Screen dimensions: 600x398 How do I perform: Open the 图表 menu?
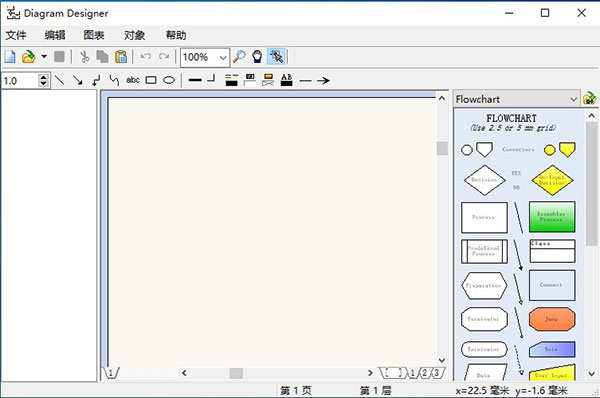tap(94, 36)
